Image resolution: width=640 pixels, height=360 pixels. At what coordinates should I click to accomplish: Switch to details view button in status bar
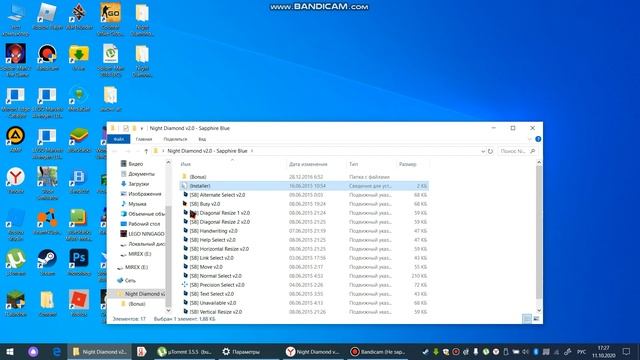pos(527,319)
